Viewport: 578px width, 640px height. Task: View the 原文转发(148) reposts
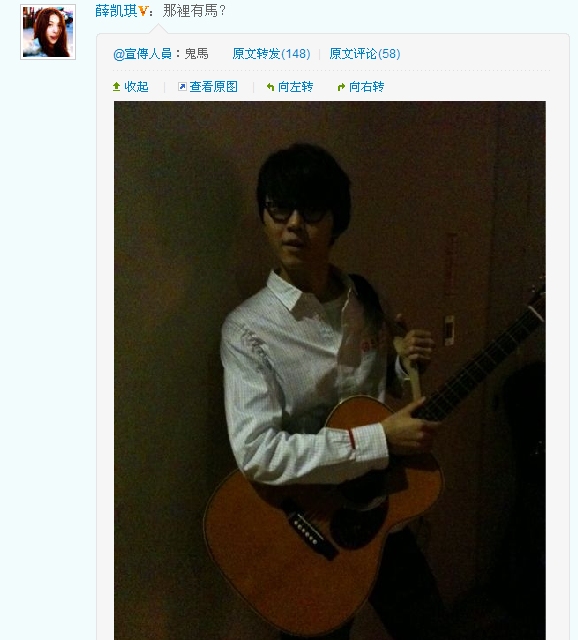pyautogui.click(x=271, y=54)
